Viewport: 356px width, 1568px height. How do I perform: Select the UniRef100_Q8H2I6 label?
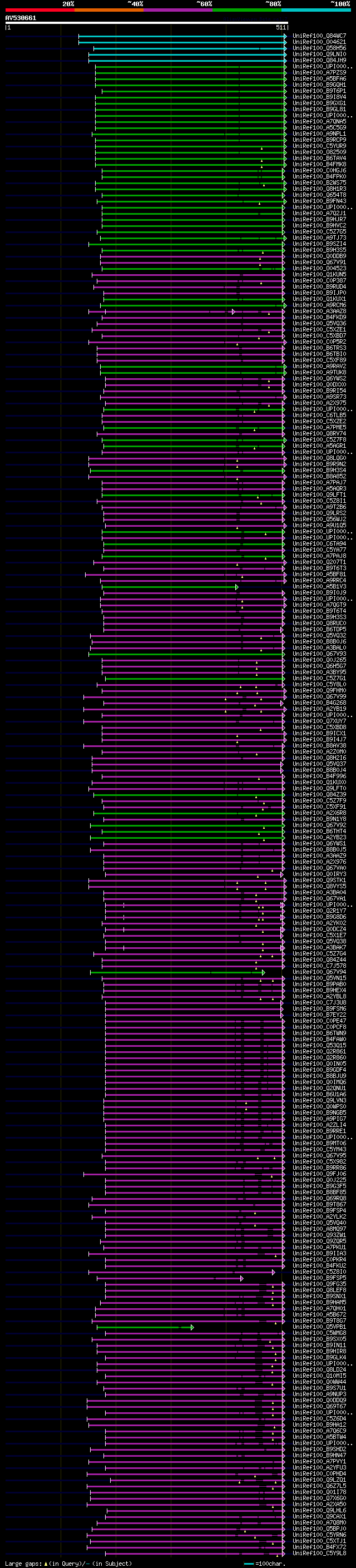click(x=319, y=758)
